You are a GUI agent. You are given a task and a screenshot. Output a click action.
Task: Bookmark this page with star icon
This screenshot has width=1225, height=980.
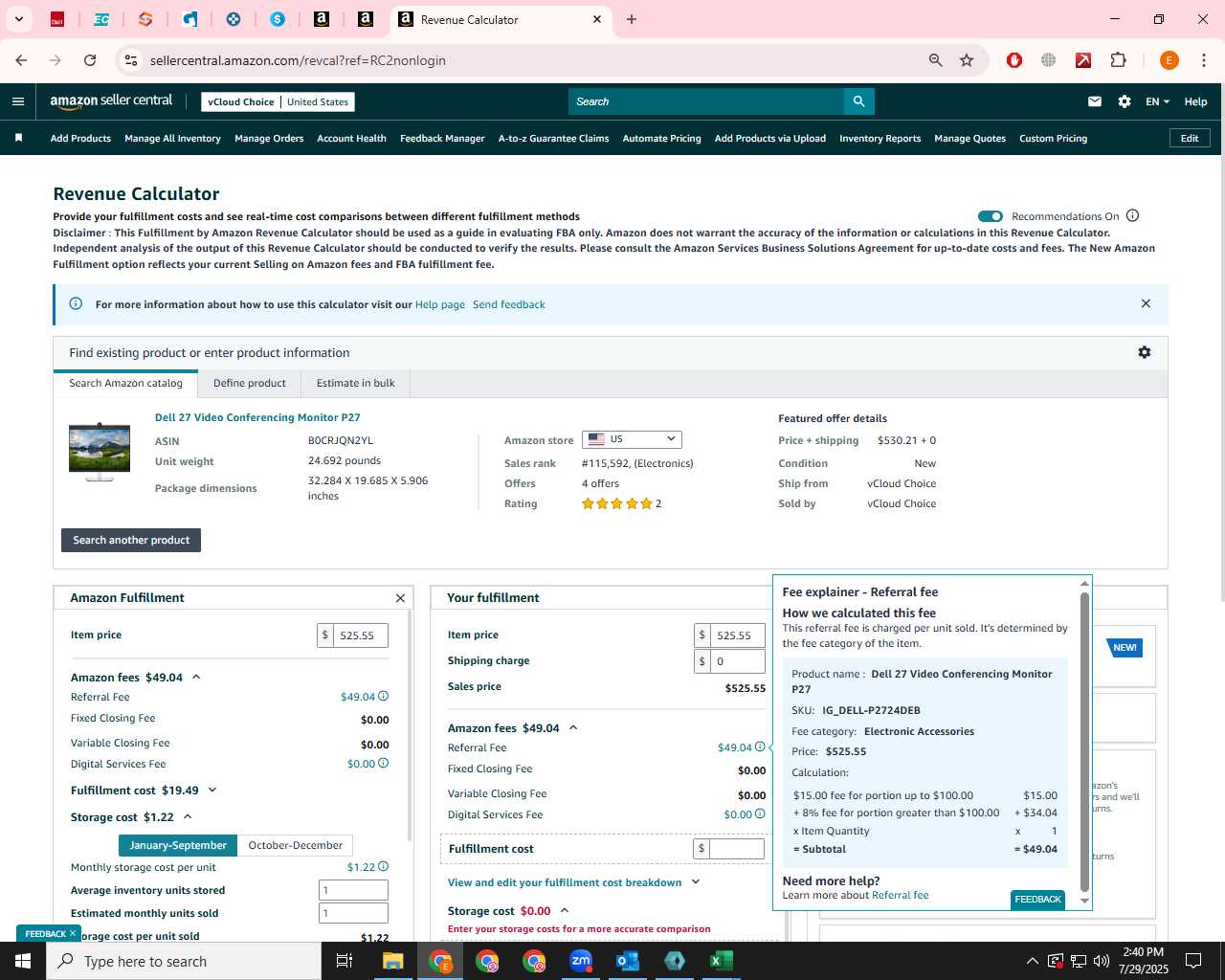coord(967,60)
